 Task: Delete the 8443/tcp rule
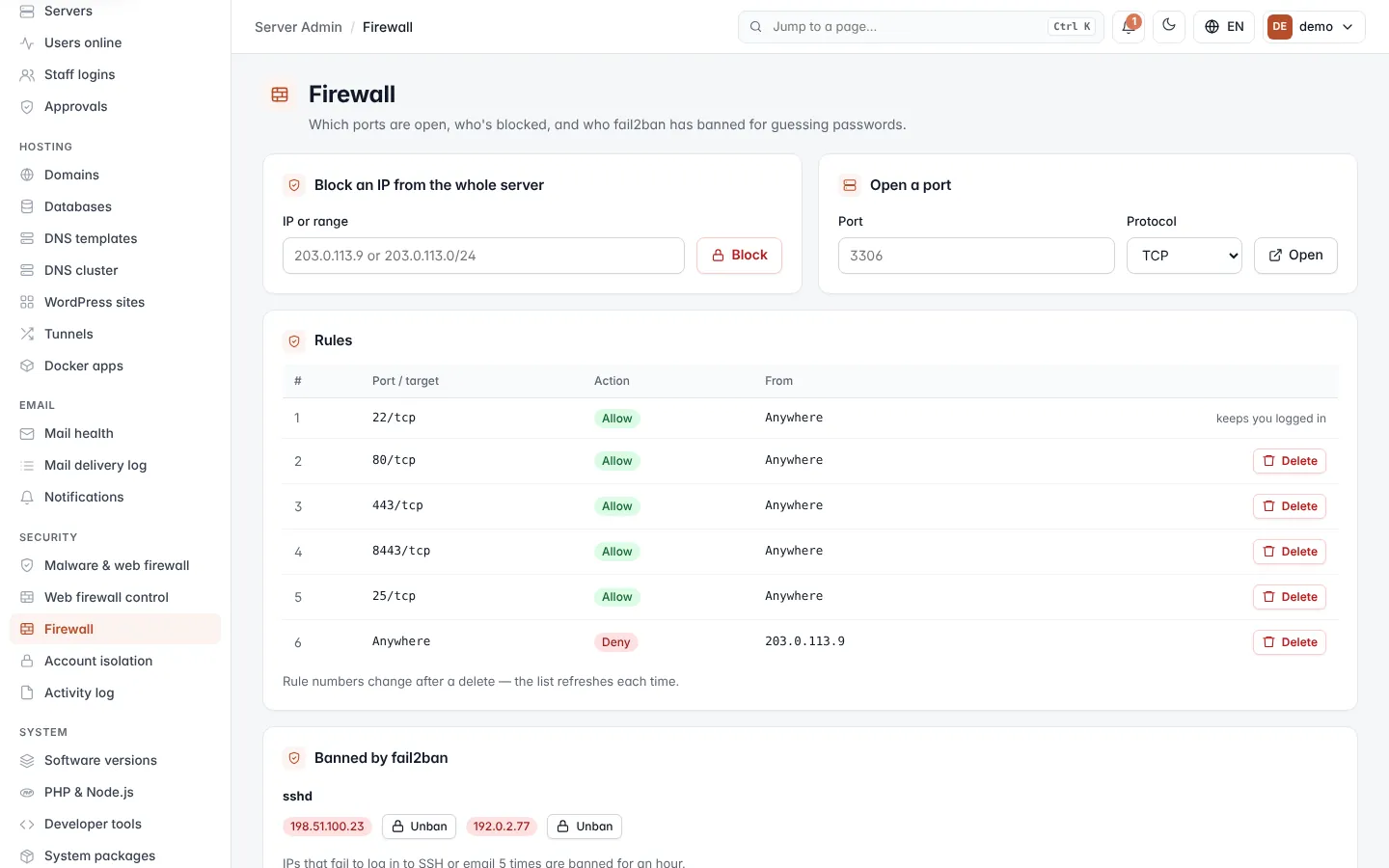pyautogui.click(x=1290, y=552)
